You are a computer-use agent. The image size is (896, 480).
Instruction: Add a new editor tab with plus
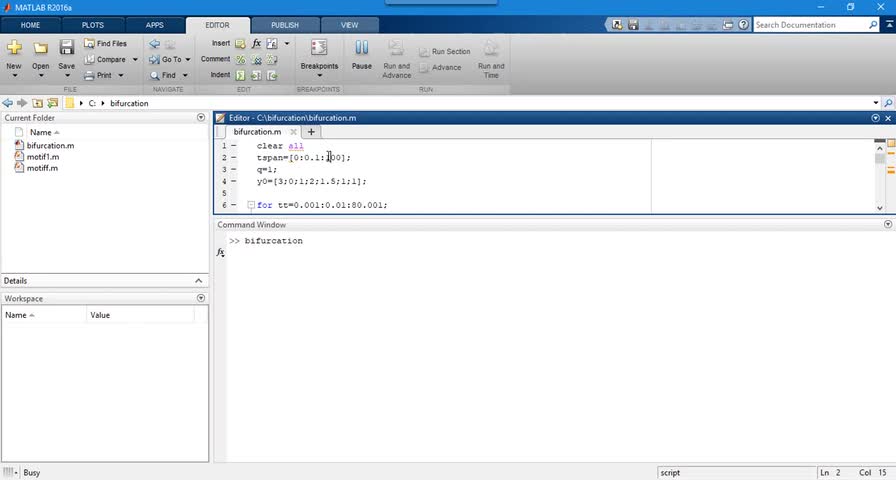(311, 132)
